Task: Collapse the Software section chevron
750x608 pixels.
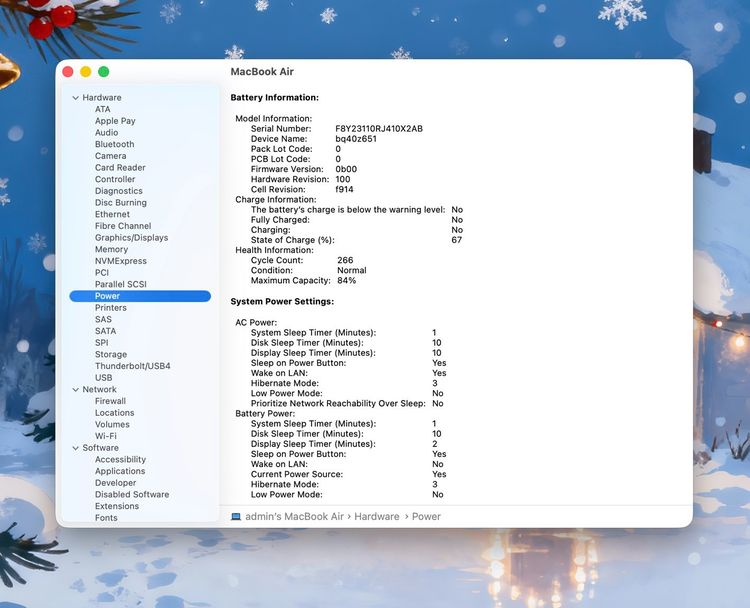Action: coord(76,448)
